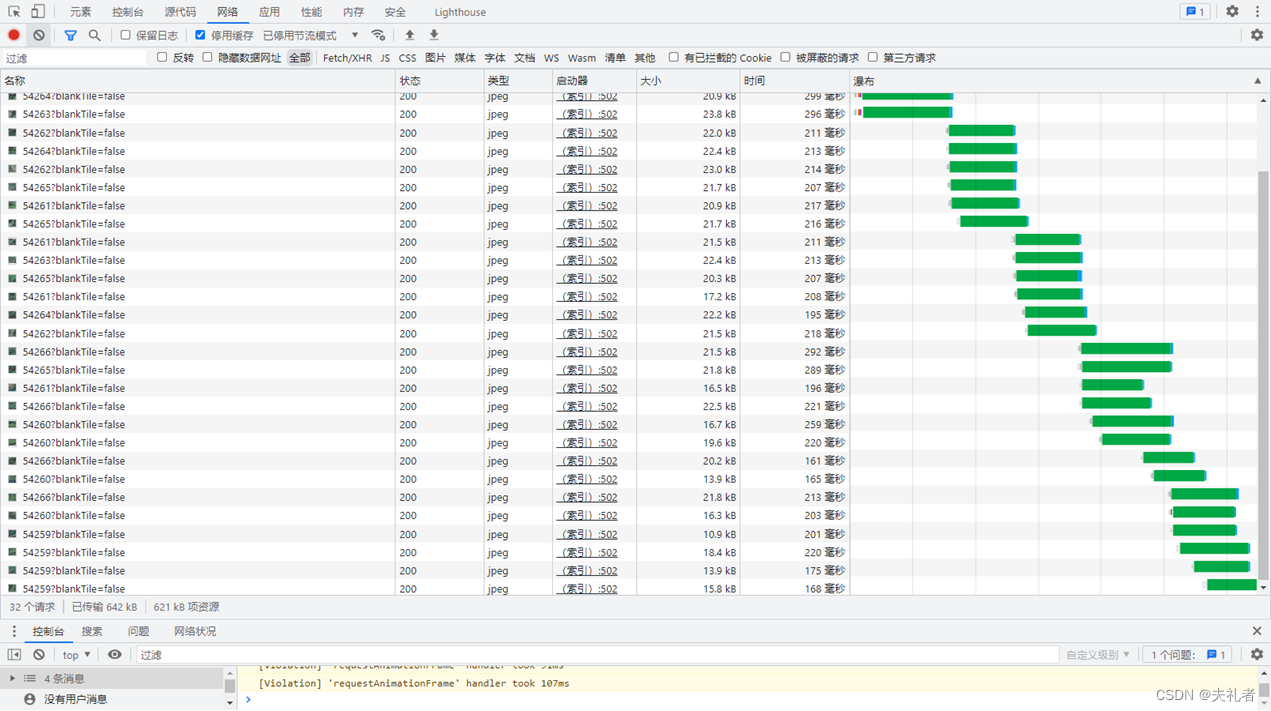Click the console live expression eye icon
The width and height of the screenshot is (1271, 711).
(115, 655)
